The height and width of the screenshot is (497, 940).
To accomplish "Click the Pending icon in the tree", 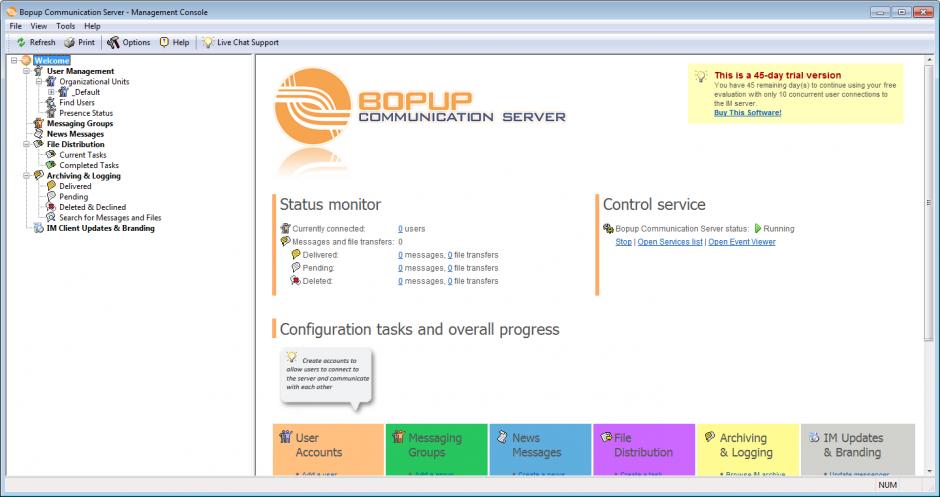I will pyautogui.click(x=51, y=197).
